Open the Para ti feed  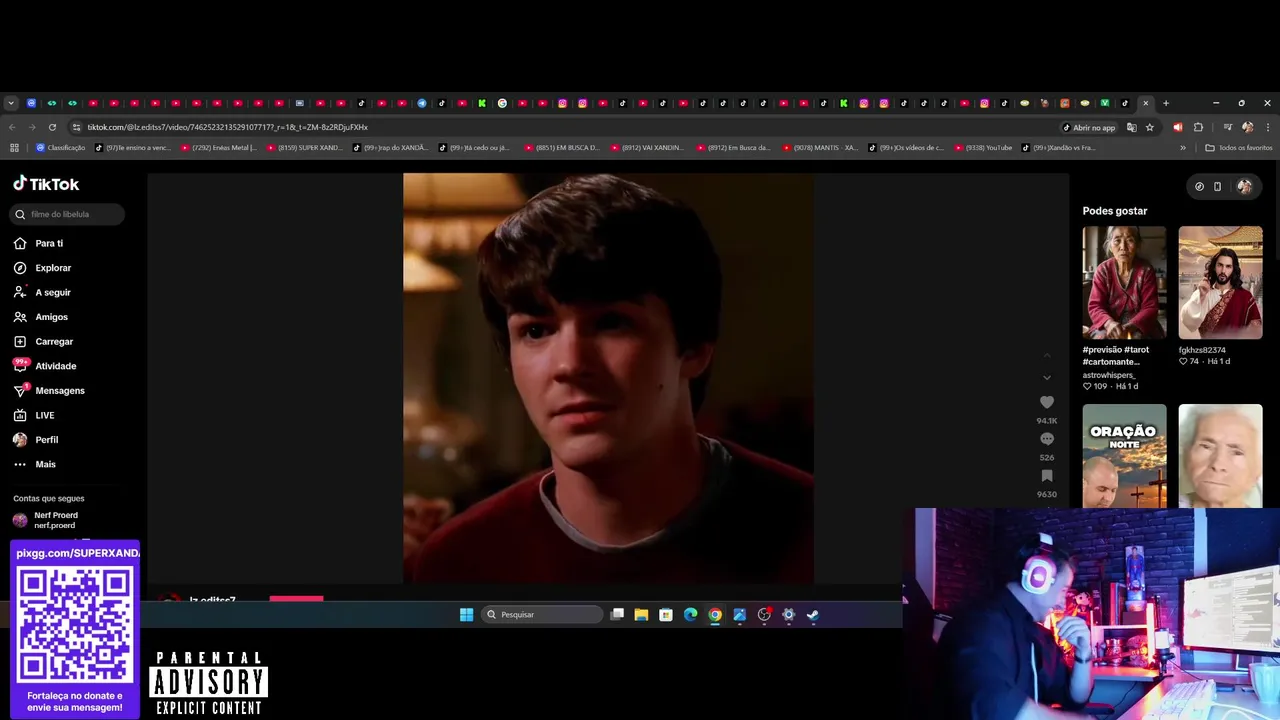[x=49, y=243]
